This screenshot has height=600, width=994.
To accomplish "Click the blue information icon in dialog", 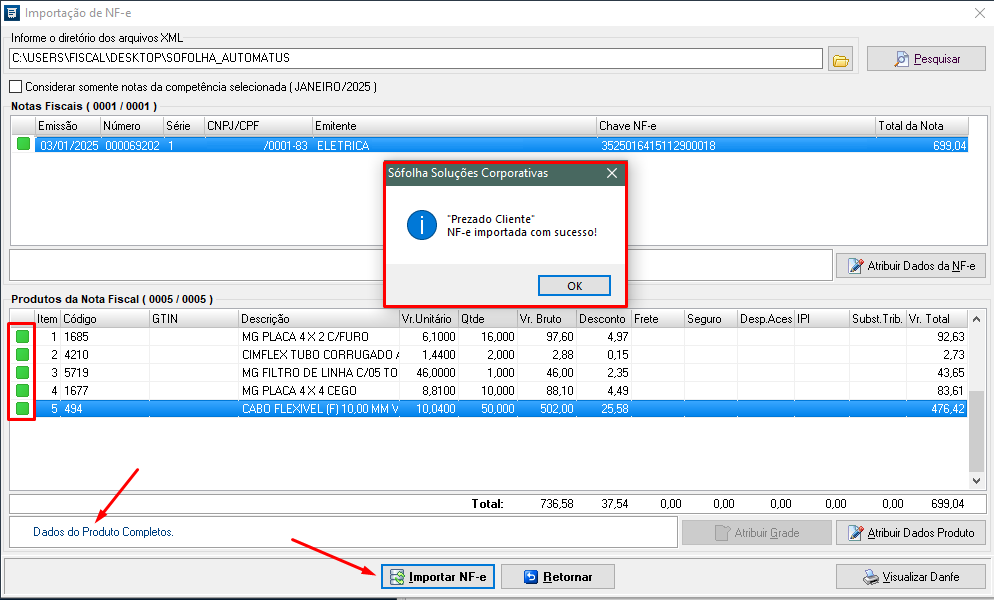I will (x=421, y=225).
